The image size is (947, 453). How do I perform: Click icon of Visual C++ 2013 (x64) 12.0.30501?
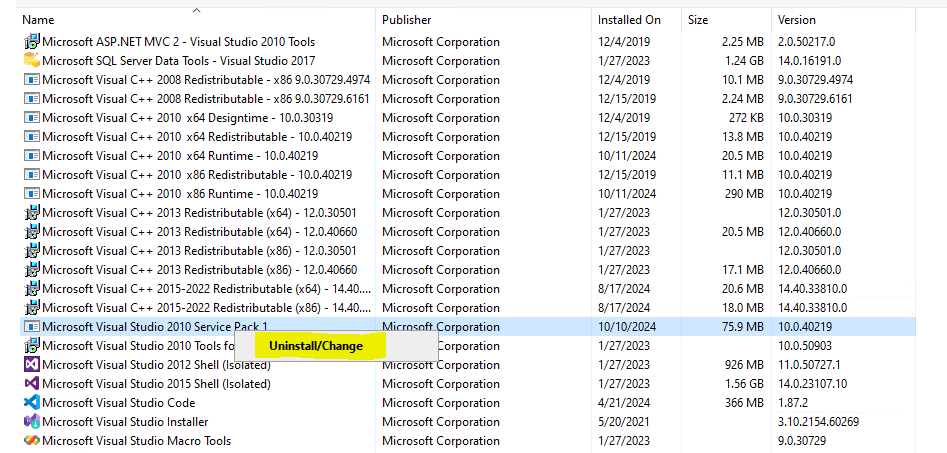[x=31, y=213]
